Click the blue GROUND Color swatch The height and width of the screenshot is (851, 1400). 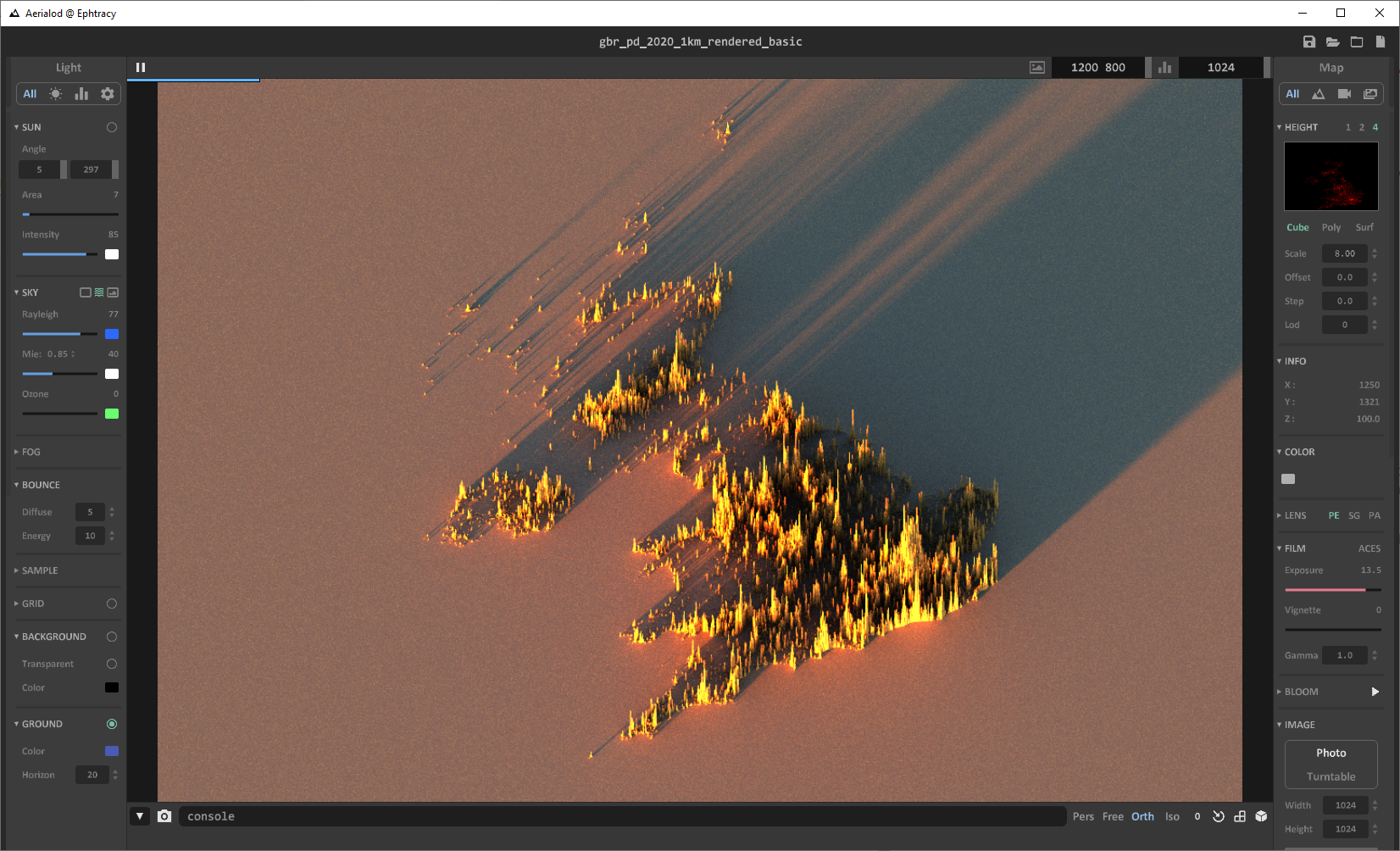click(111, 751)
